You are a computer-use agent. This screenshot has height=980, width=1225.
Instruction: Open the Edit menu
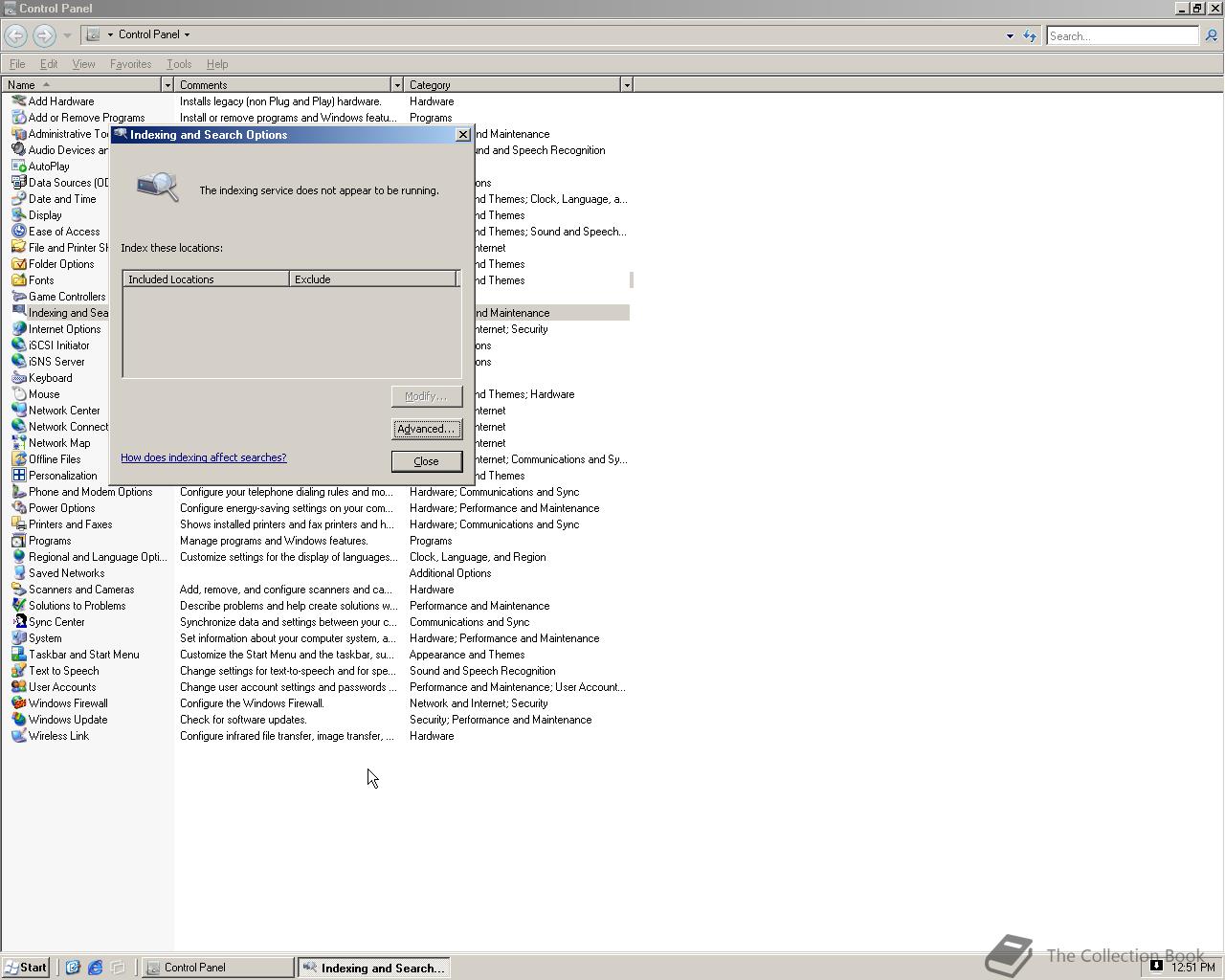click(49, 64)
